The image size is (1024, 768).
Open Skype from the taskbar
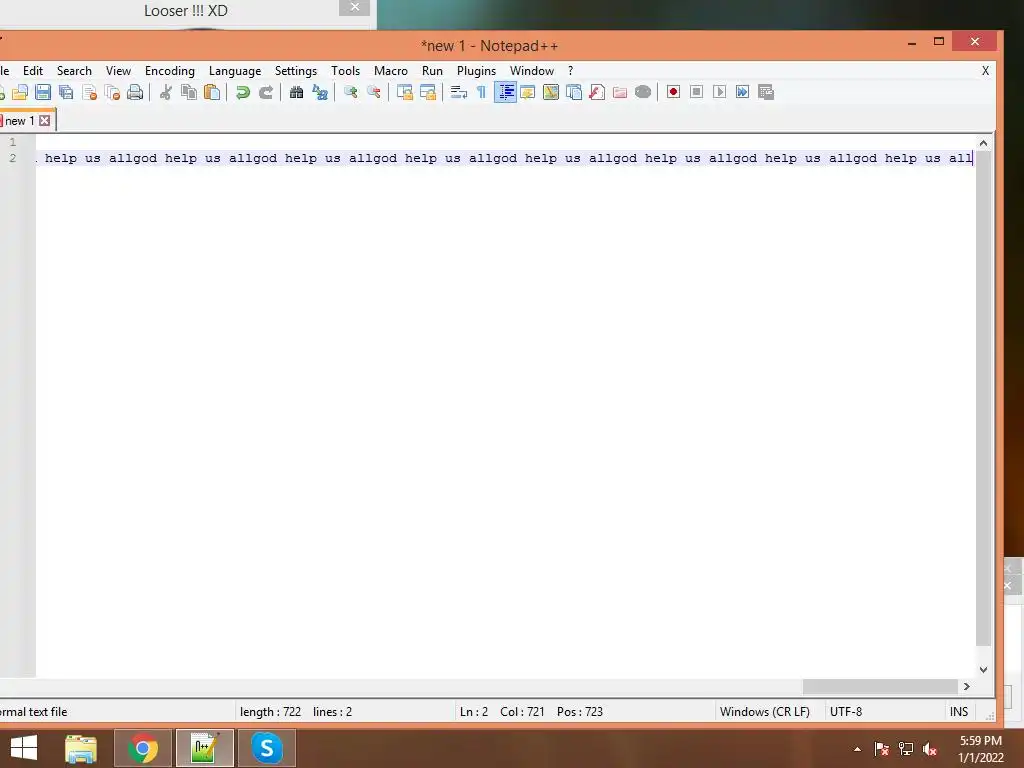pyautogui.click(x=266, y=748)
